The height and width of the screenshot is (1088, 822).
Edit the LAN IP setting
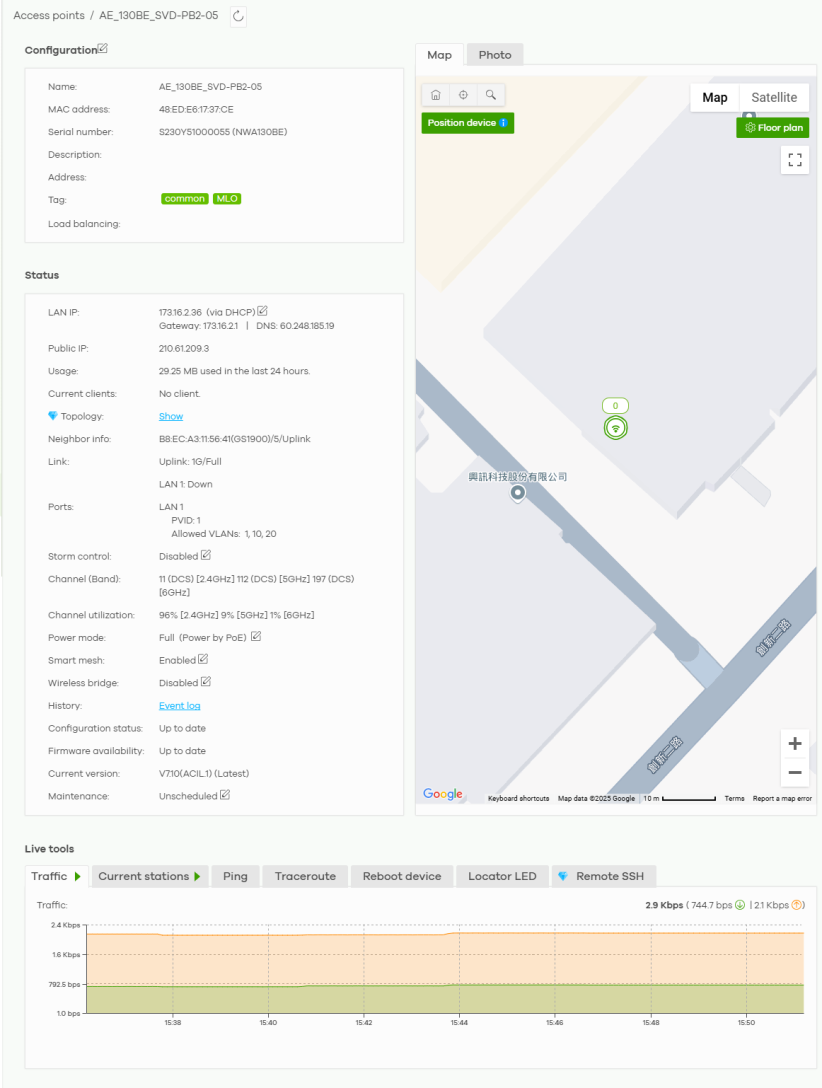[x=263, y=312]
